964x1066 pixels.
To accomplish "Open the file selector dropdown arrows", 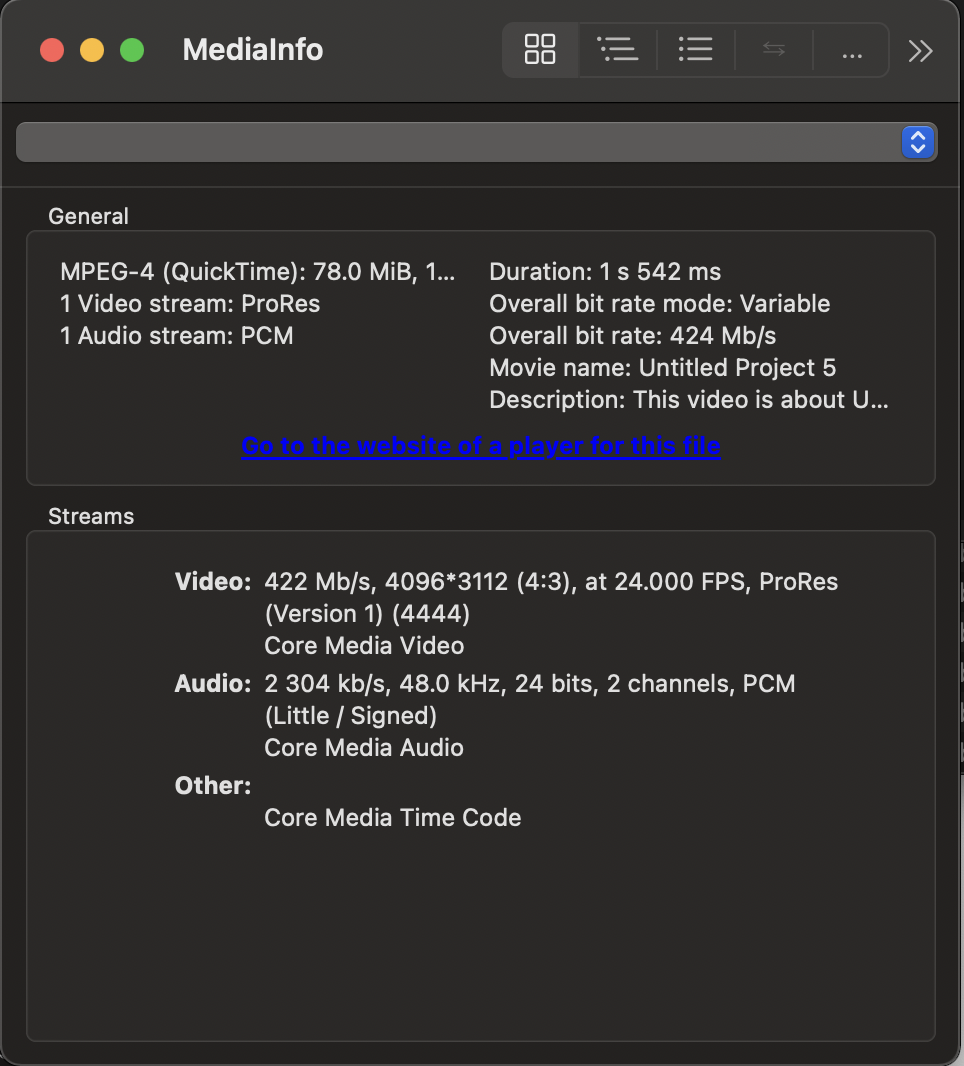I will click(x=918, y=142).
